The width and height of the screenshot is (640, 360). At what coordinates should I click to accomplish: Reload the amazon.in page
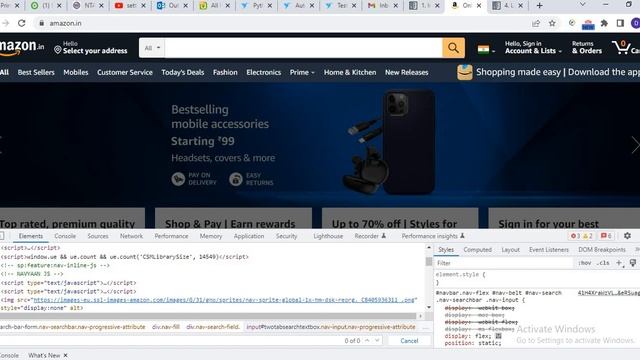pos(22,23)
